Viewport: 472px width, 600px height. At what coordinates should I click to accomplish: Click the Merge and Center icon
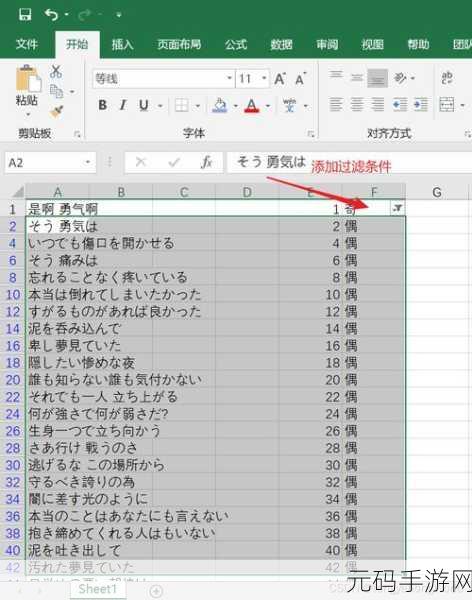[x=447, y=104]
